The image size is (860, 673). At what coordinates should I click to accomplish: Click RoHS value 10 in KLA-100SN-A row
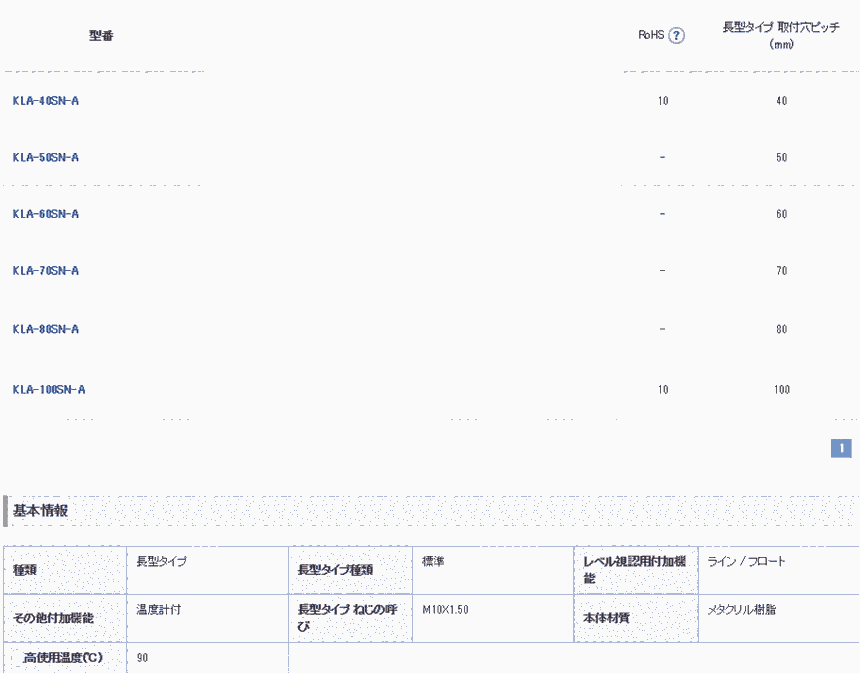(663, 389)
